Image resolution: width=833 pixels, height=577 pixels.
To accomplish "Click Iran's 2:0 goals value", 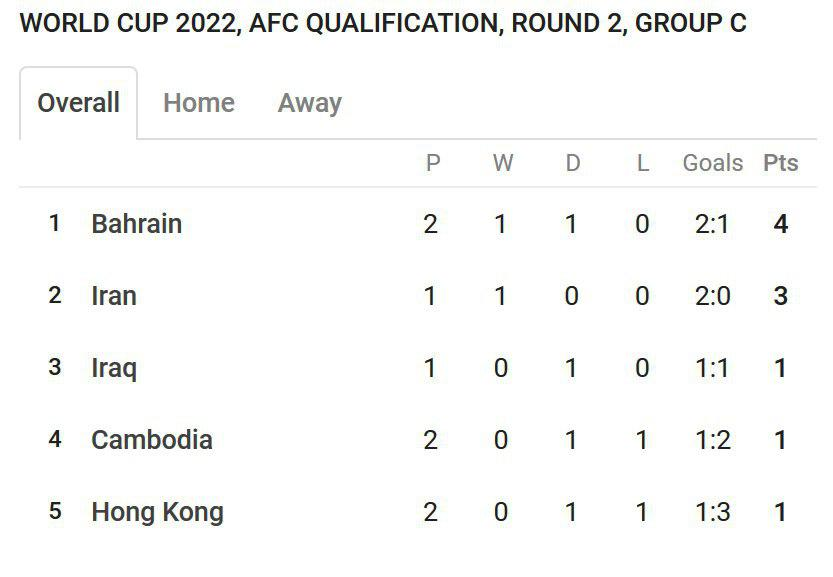I will tap(712, 296).
